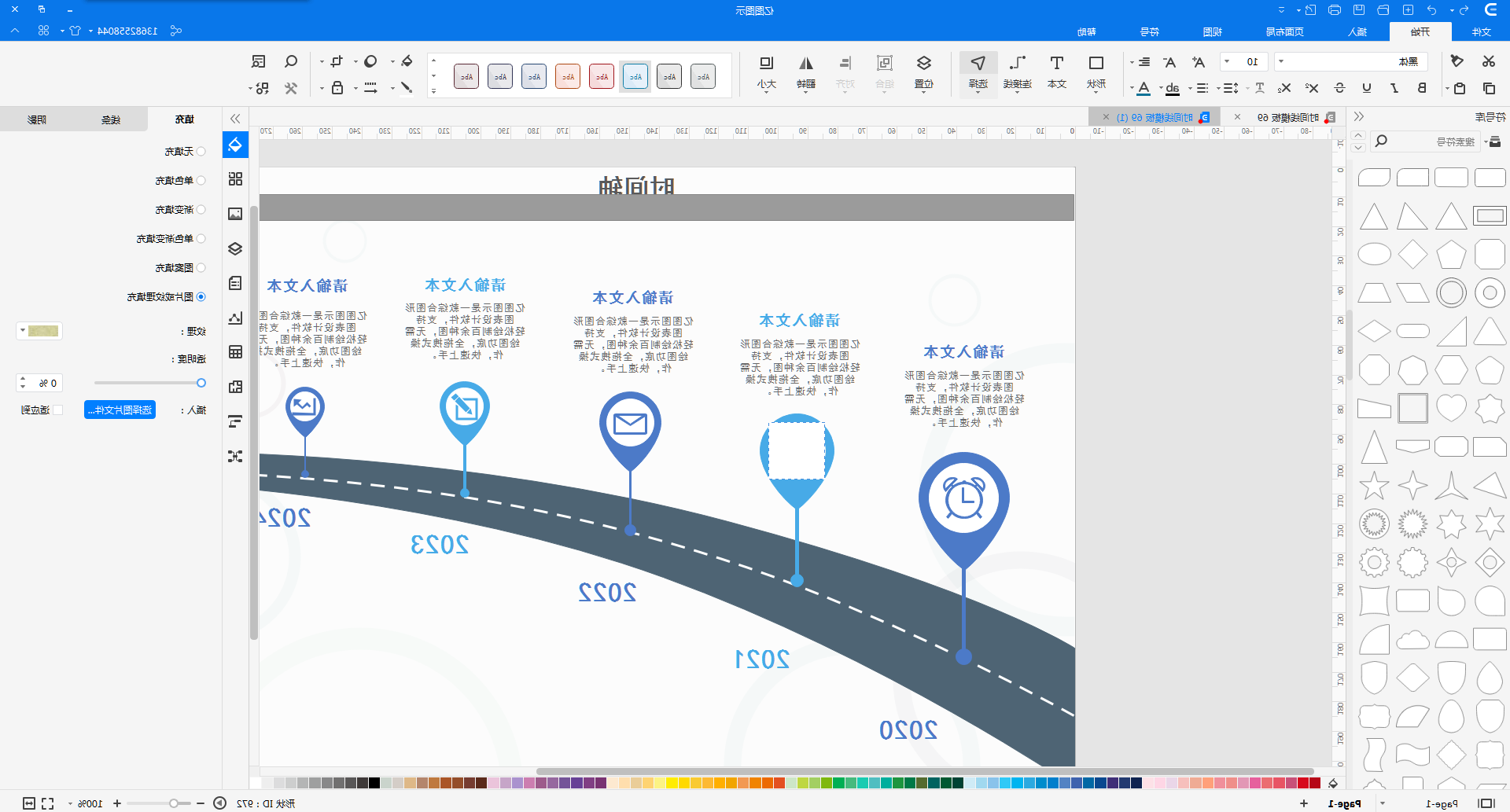
Task: Click the transparency slider handle
Action: tap(201, 383)
